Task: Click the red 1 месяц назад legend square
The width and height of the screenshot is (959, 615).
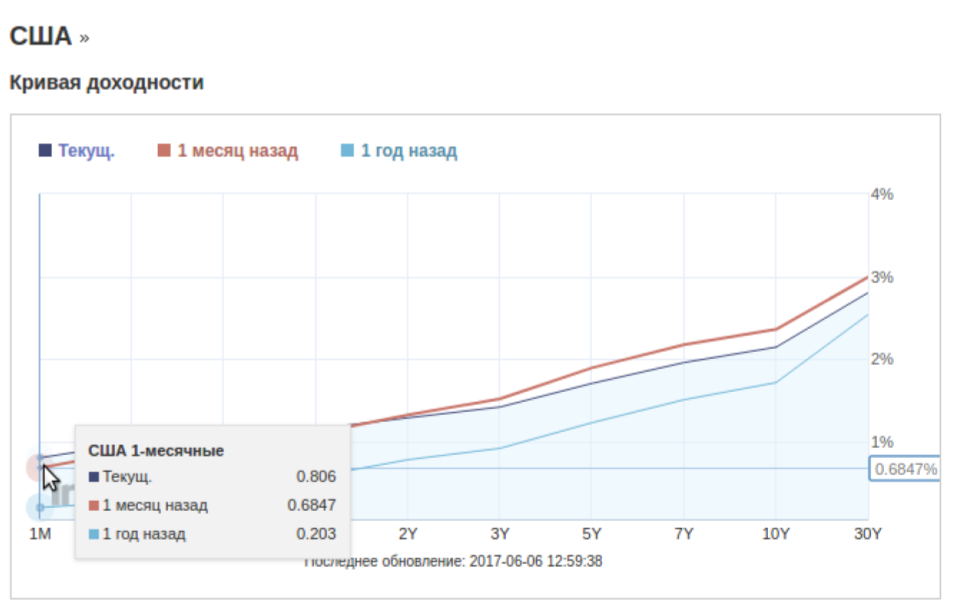Action: 164,151
